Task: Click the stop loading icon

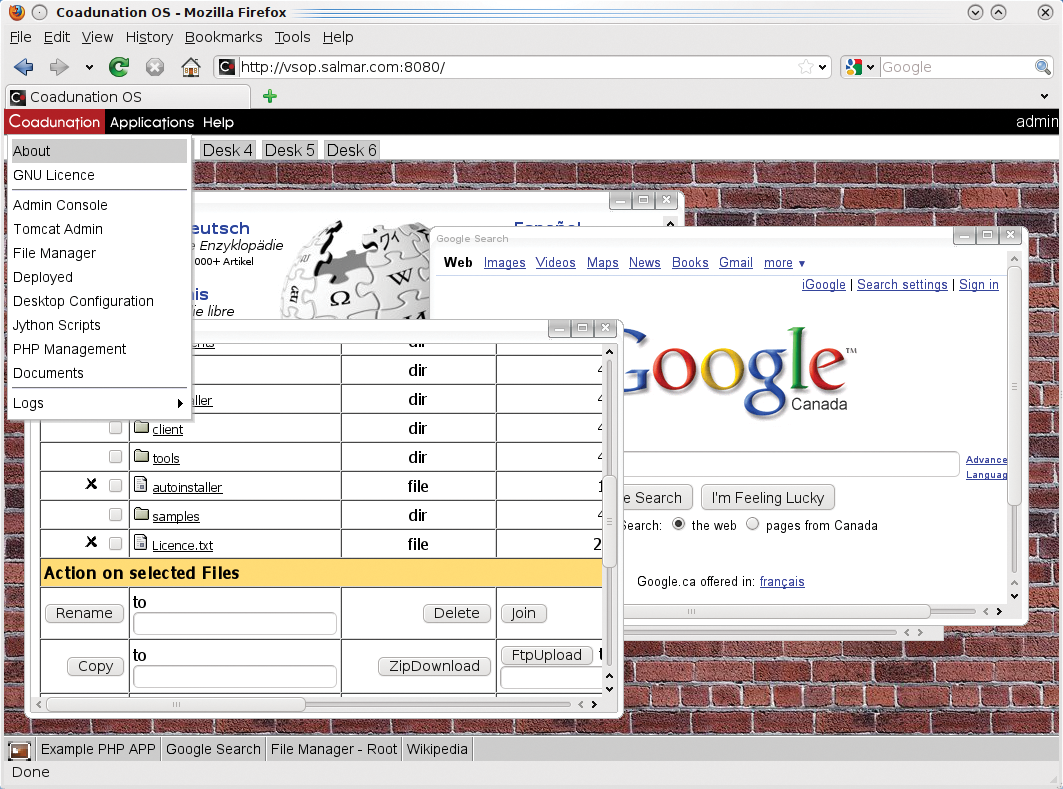Action: [x=155, y=67]
